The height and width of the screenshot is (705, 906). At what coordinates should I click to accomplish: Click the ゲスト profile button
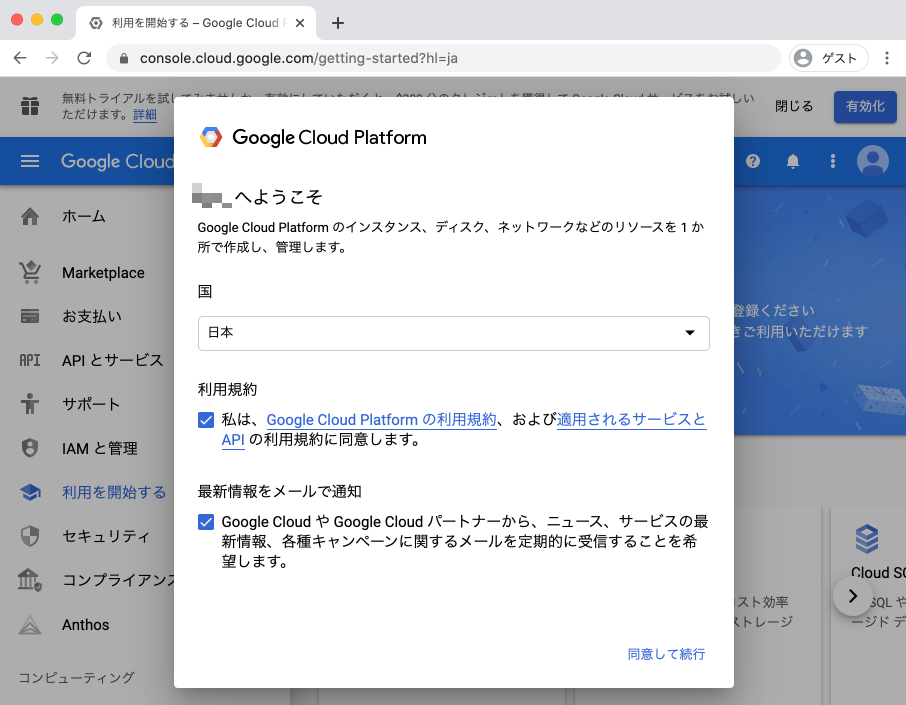tap(829, 58)
